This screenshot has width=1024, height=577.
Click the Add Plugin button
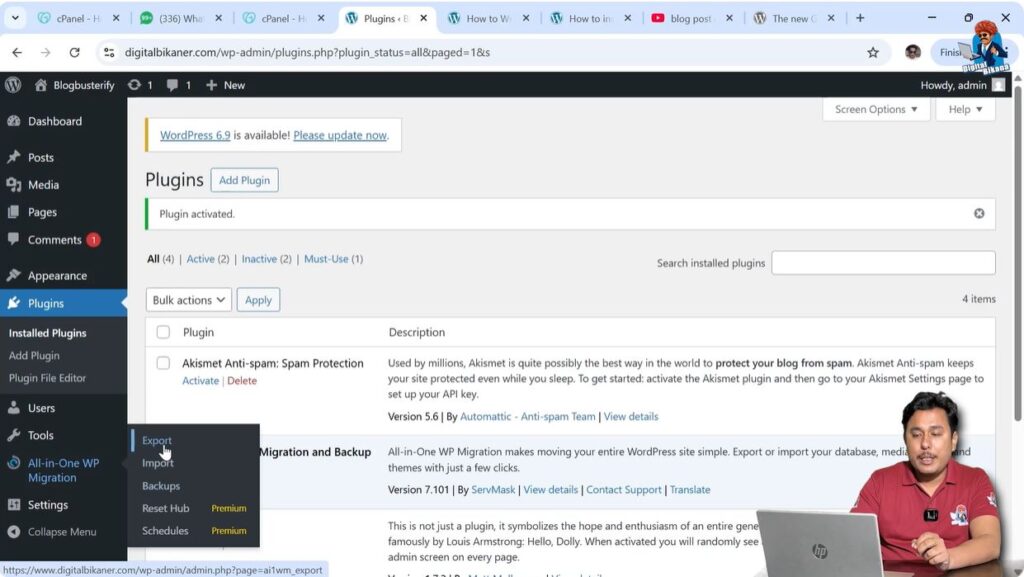(244, 180)
